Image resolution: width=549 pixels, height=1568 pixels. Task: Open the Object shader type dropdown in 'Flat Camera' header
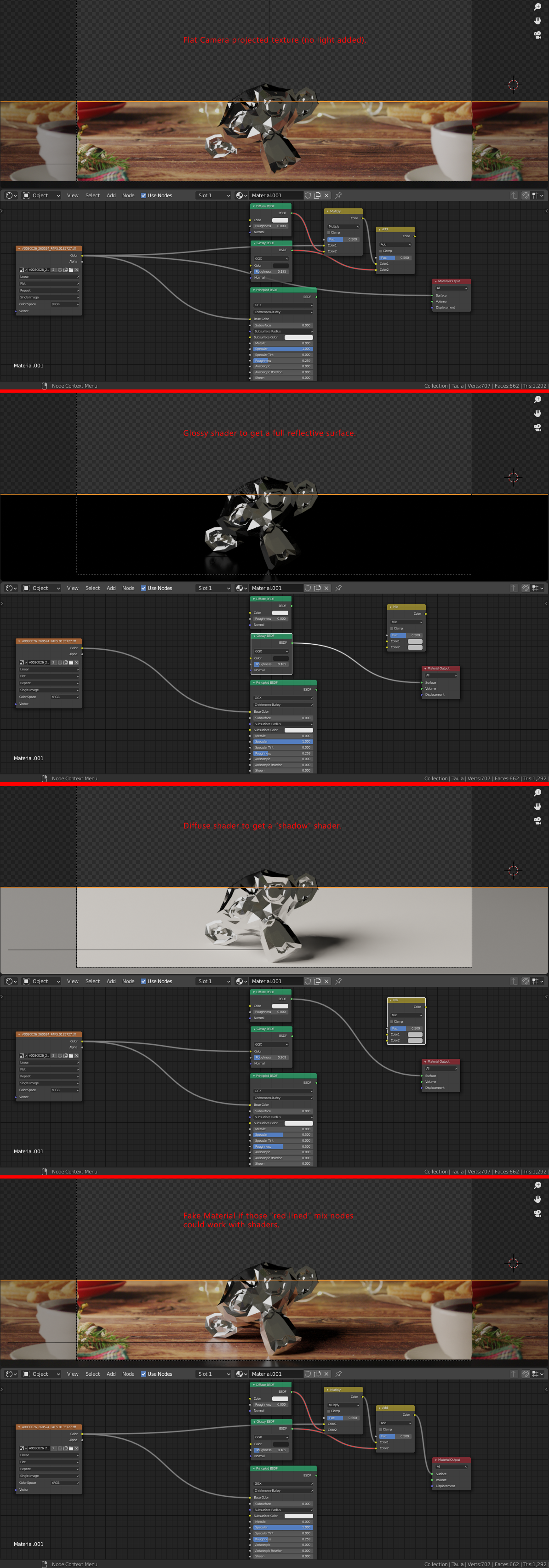(x=41, y=195)
